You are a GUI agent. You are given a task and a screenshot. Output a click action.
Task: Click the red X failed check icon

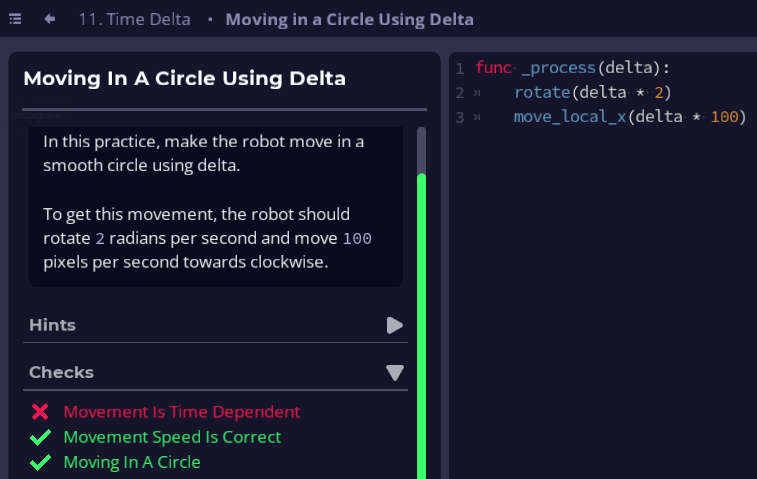click(x=40, y=412)
